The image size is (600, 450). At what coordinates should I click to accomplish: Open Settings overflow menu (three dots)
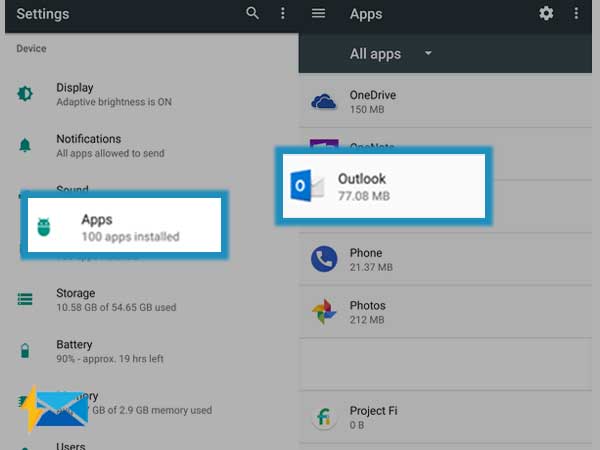coord(282,13)
